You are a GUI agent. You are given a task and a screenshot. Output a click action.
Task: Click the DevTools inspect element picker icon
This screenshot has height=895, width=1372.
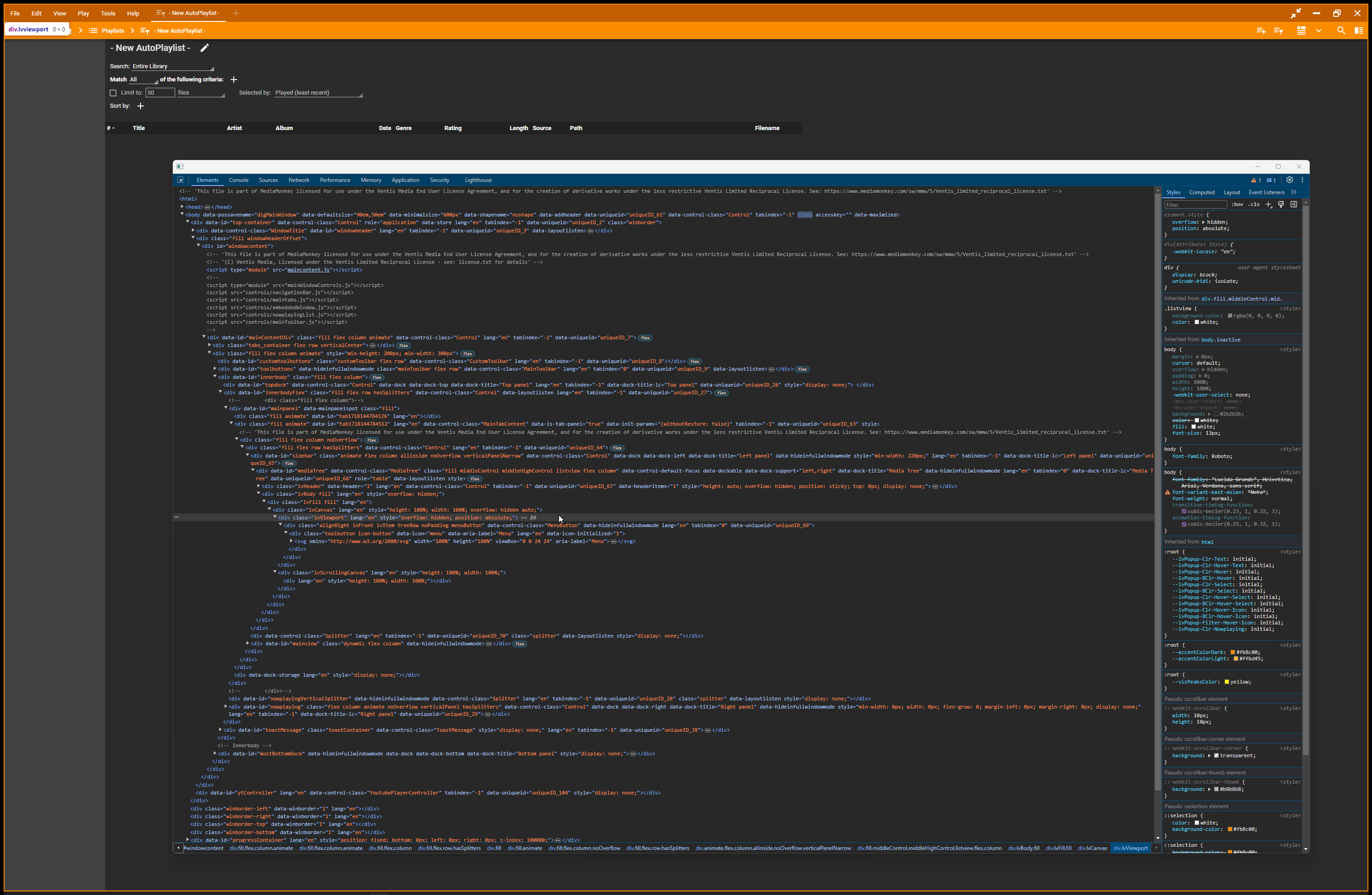tap(181, 180)
